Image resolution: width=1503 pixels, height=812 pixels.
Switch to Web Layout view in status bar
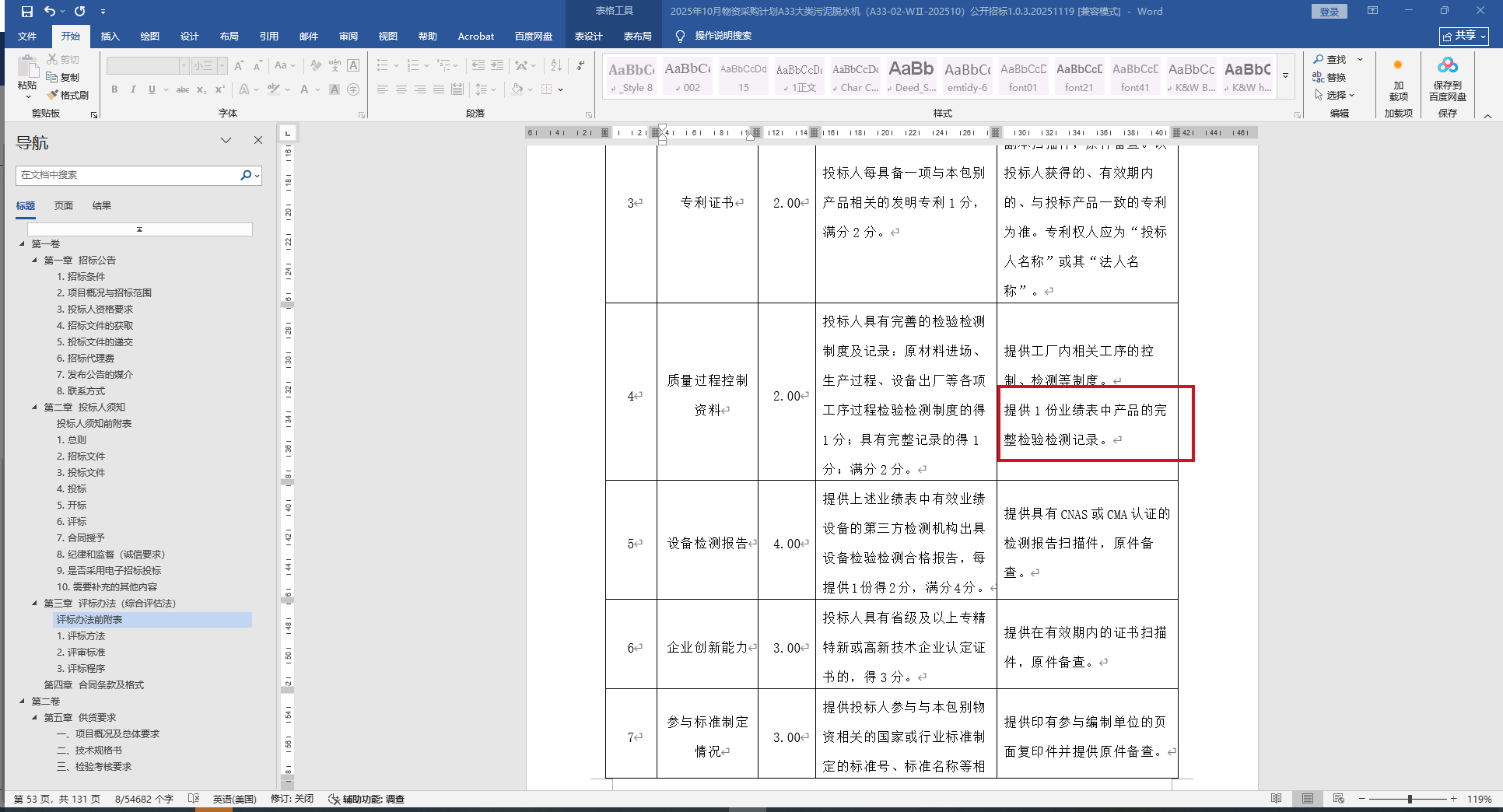tap(1338, 799)
